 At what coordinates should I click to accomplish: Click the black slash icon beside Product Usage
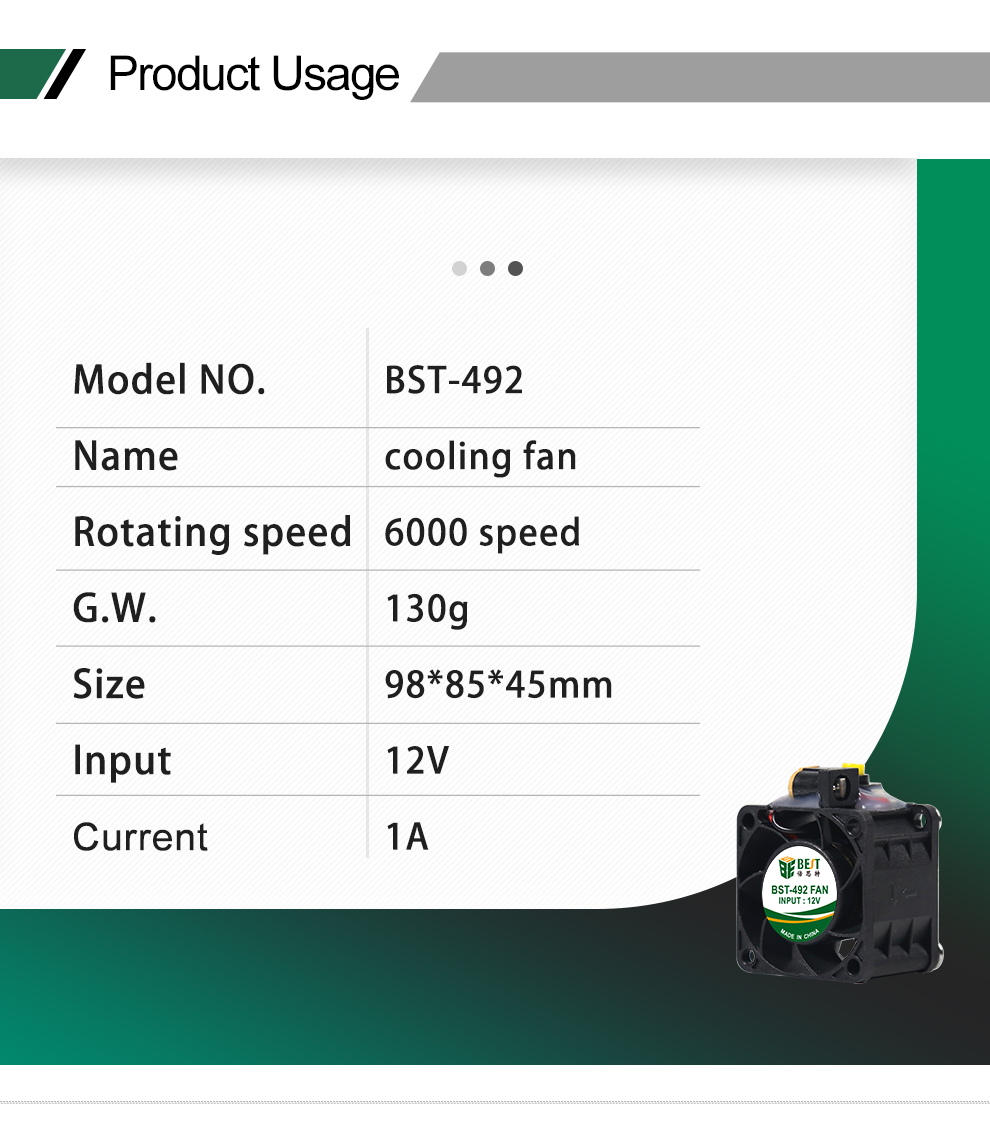(65, 74)
